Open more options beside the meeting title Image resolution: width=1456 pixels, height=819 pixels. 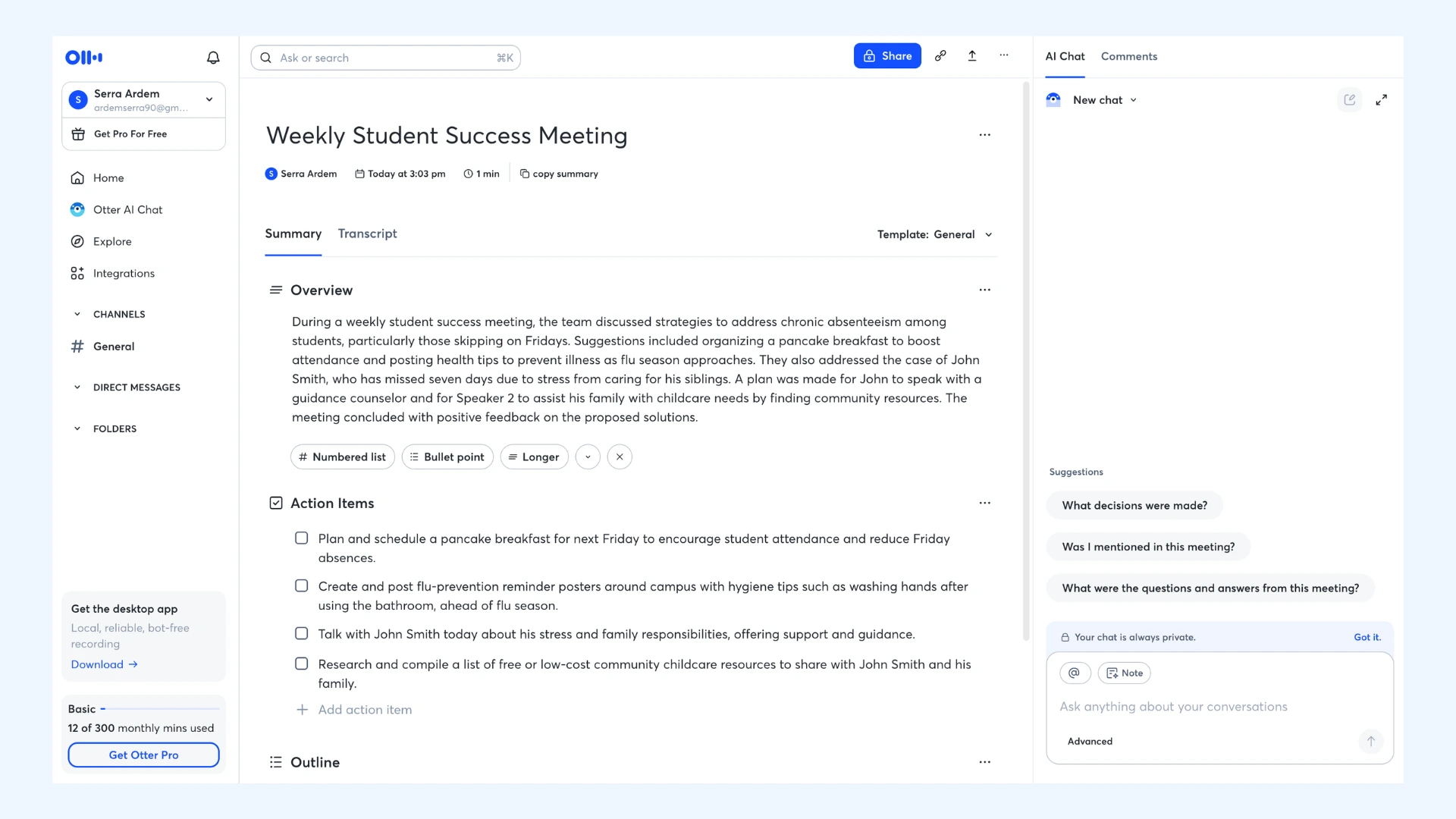985,135
